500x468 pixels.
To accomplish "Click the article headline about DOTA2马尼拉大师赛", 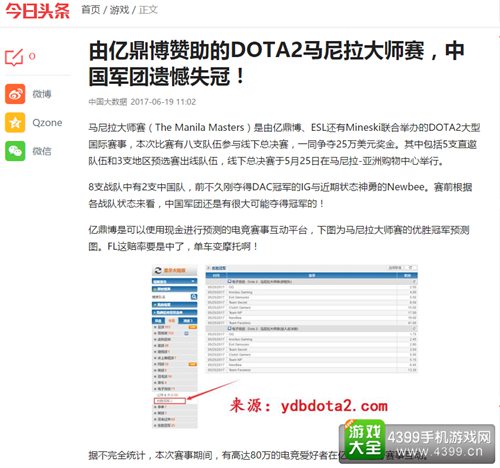I will (276, 64).
